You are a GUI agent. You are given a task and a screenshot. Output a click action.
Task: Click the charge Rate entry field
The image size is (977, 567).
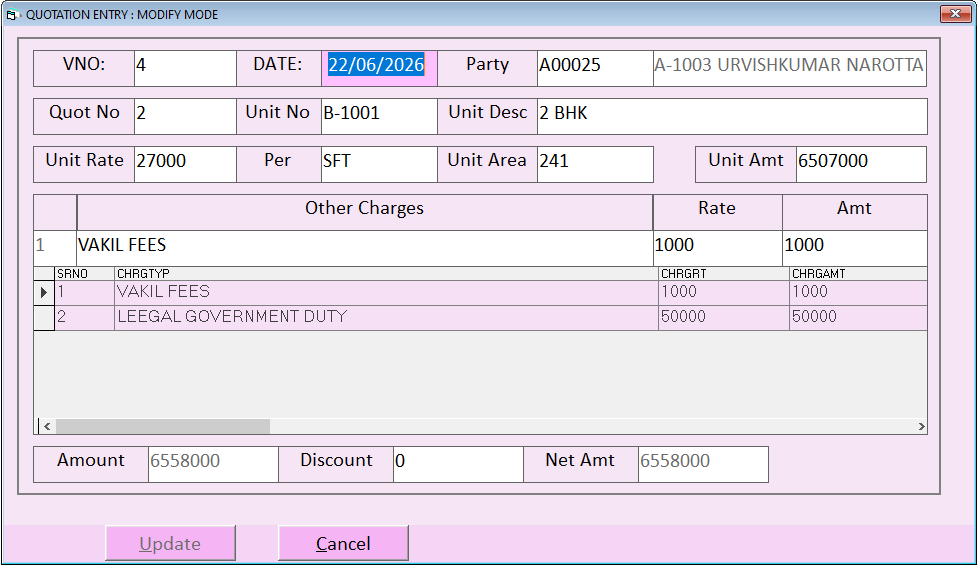(x=717, y=248)
